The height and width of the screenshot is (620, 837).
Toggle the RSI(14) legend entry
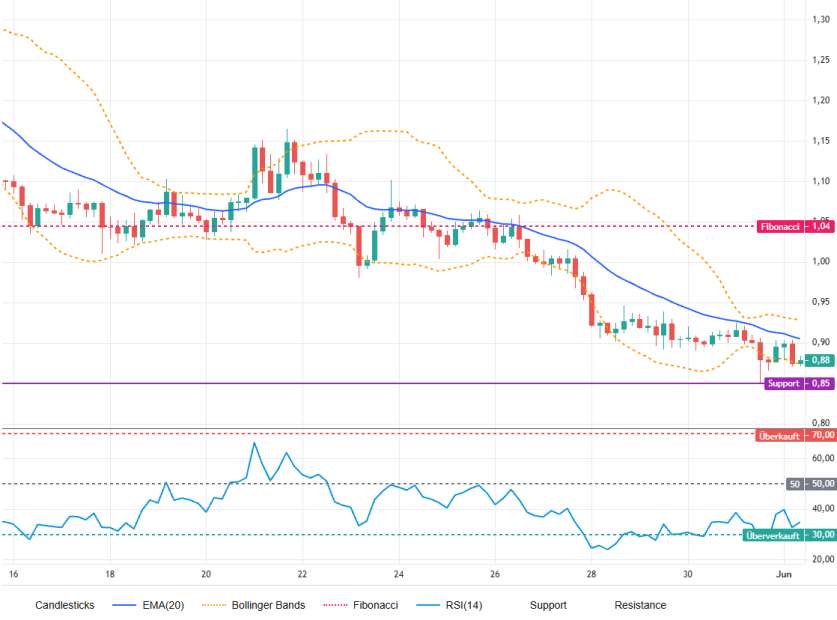point(449,605)
